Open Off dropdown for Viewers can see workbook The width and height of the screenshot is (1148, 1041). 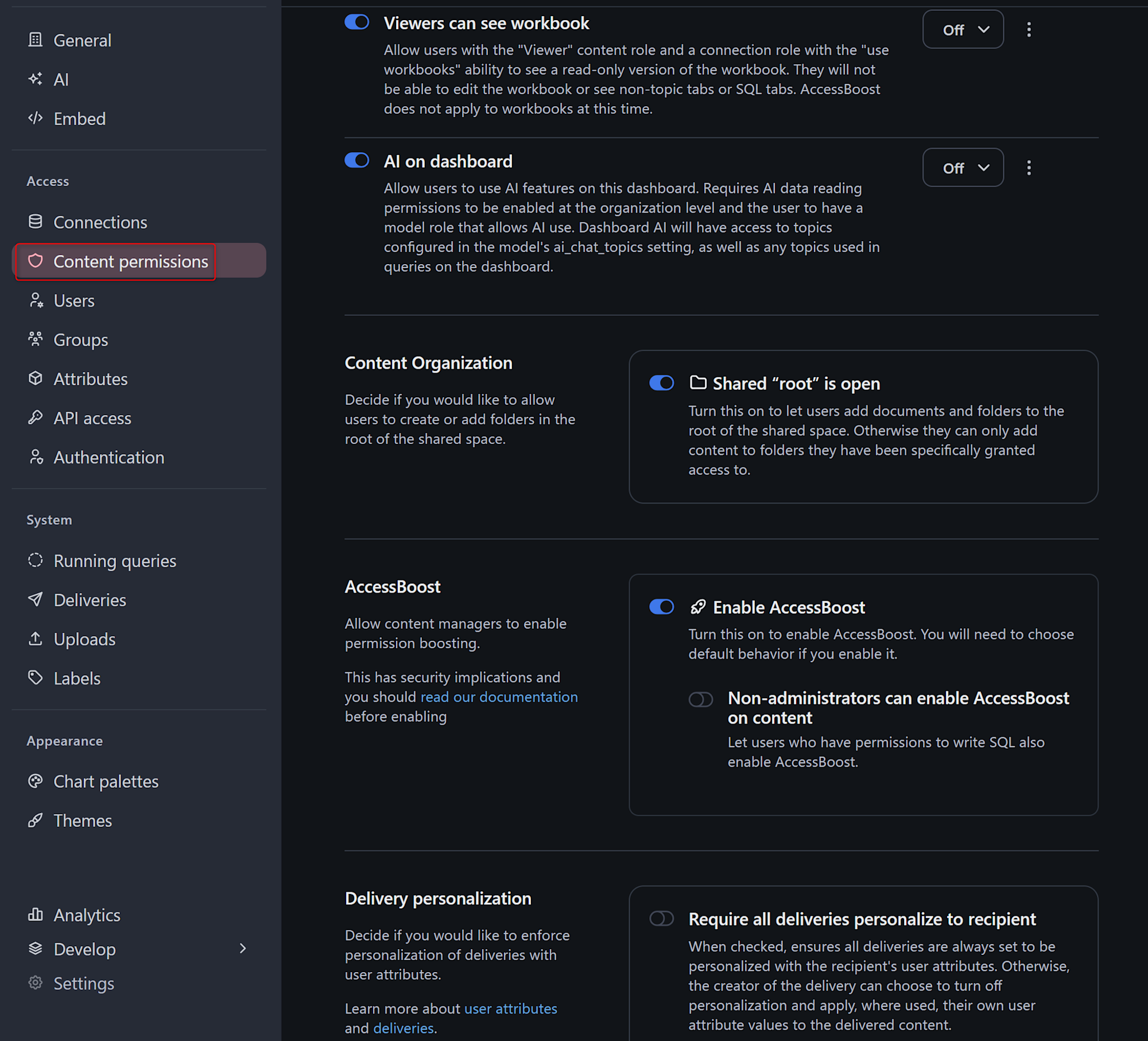point(963,30)
